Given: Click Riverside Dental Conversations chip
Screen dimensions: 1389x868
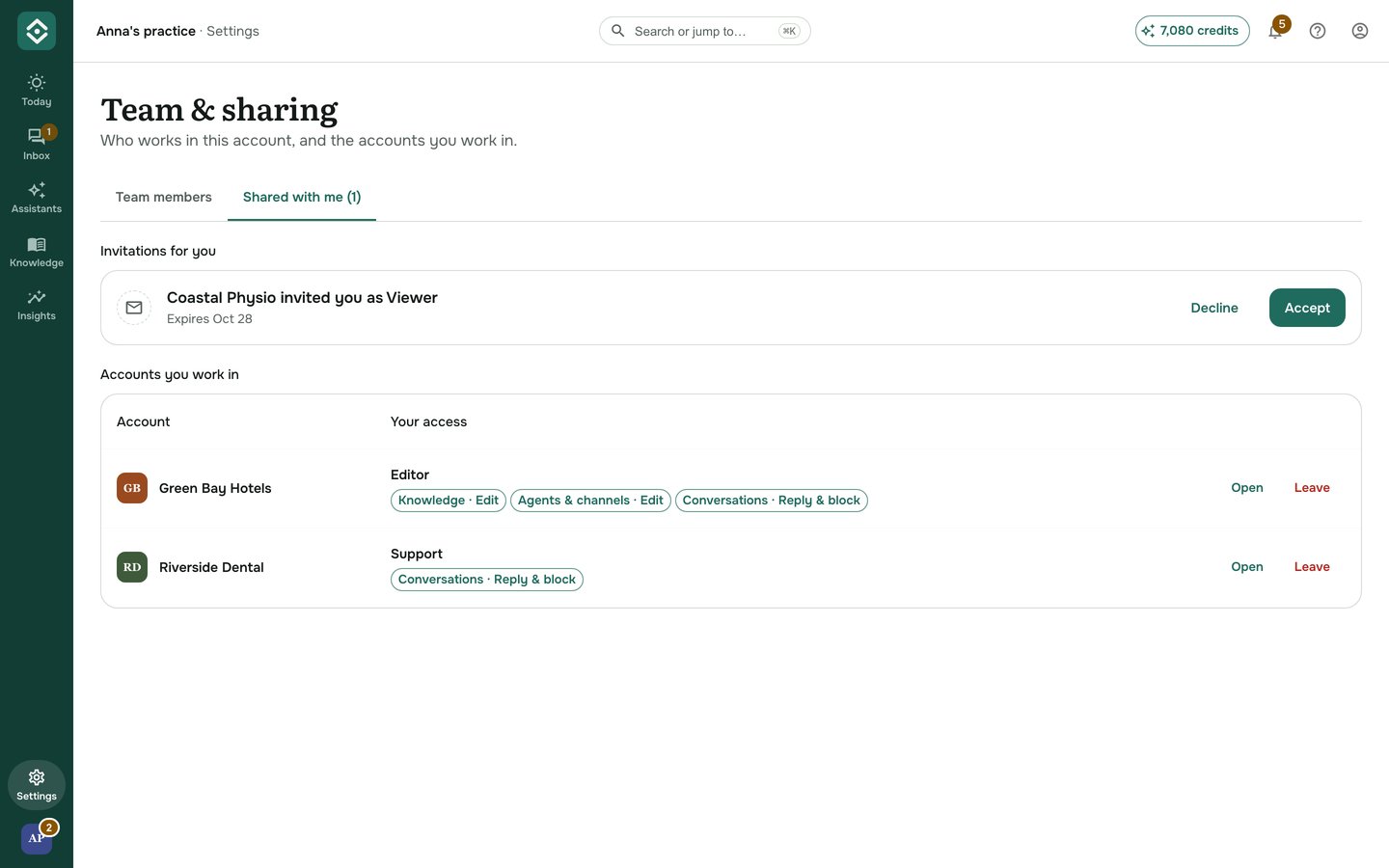Looking at the screenshot, I should [x=487, y=580].
